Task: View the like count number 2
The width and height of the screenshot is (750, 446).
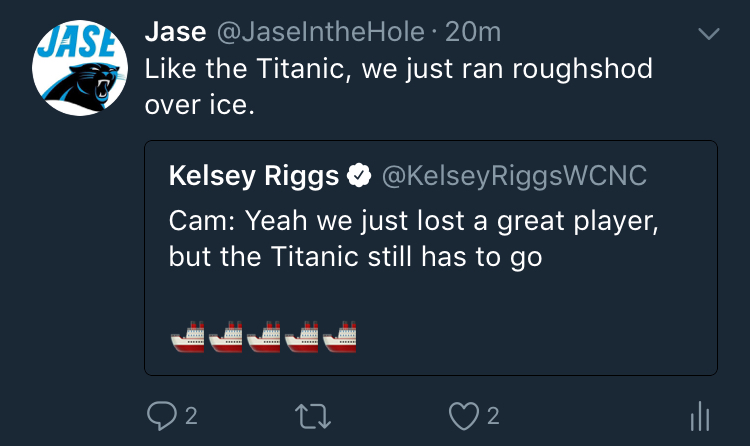Action: [x=493, y=416]
